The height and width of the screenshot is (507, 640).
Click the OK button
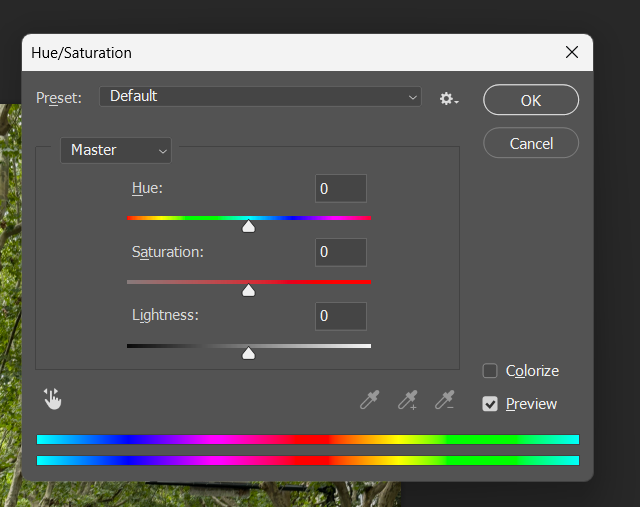[531, 100]
